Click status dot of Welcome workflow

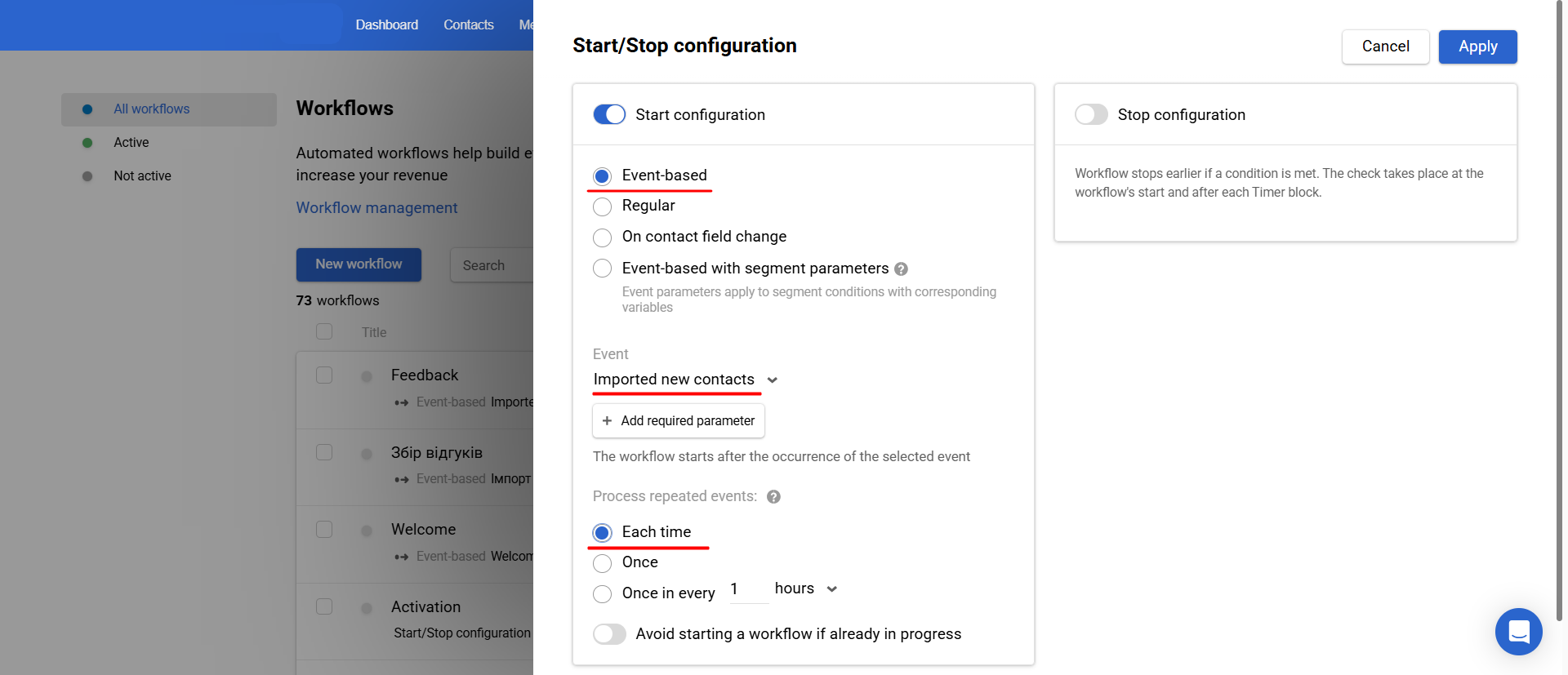367,531
